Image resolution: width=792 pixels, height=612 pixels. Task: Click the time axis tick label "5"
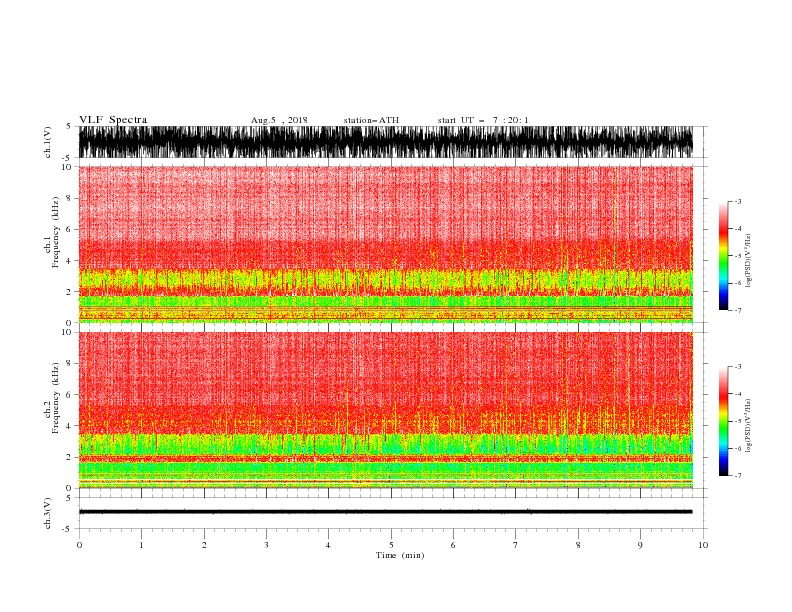tap(391, 545)
